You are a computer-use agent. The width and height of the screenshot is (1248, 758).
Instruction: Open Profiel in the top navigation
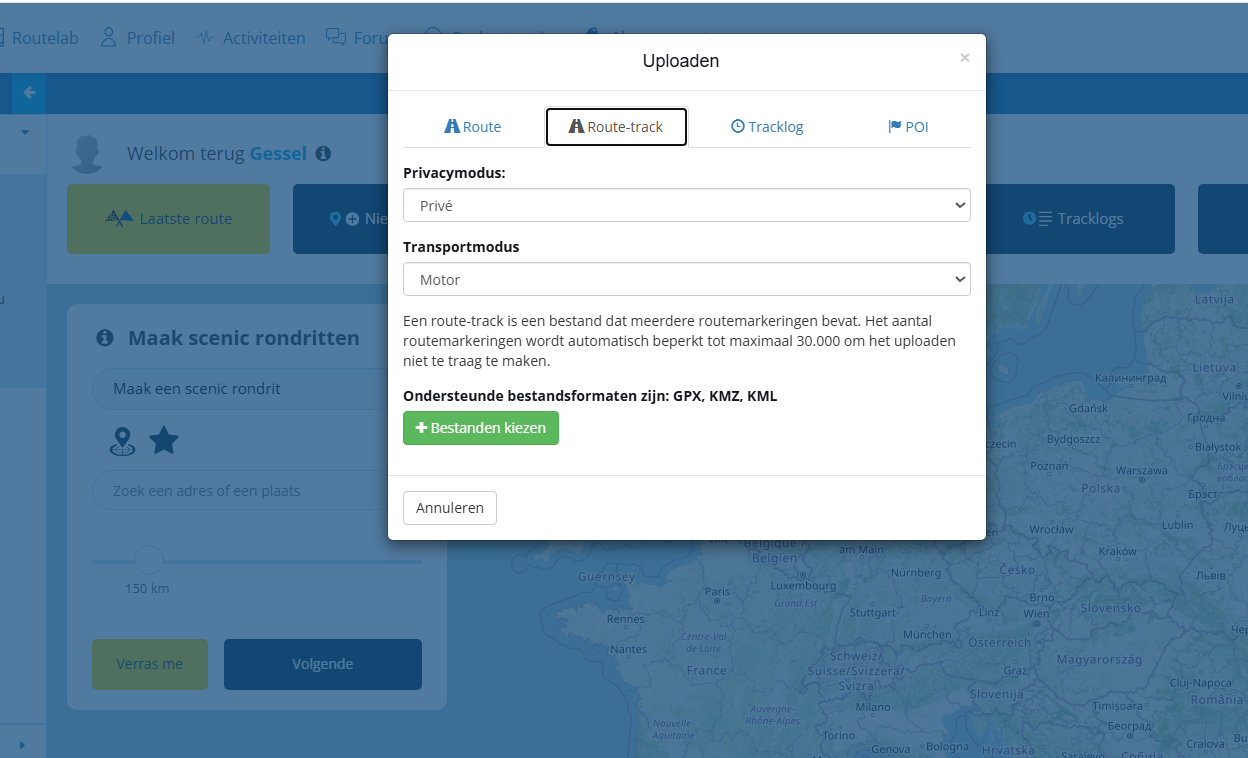tap(138, 38)
